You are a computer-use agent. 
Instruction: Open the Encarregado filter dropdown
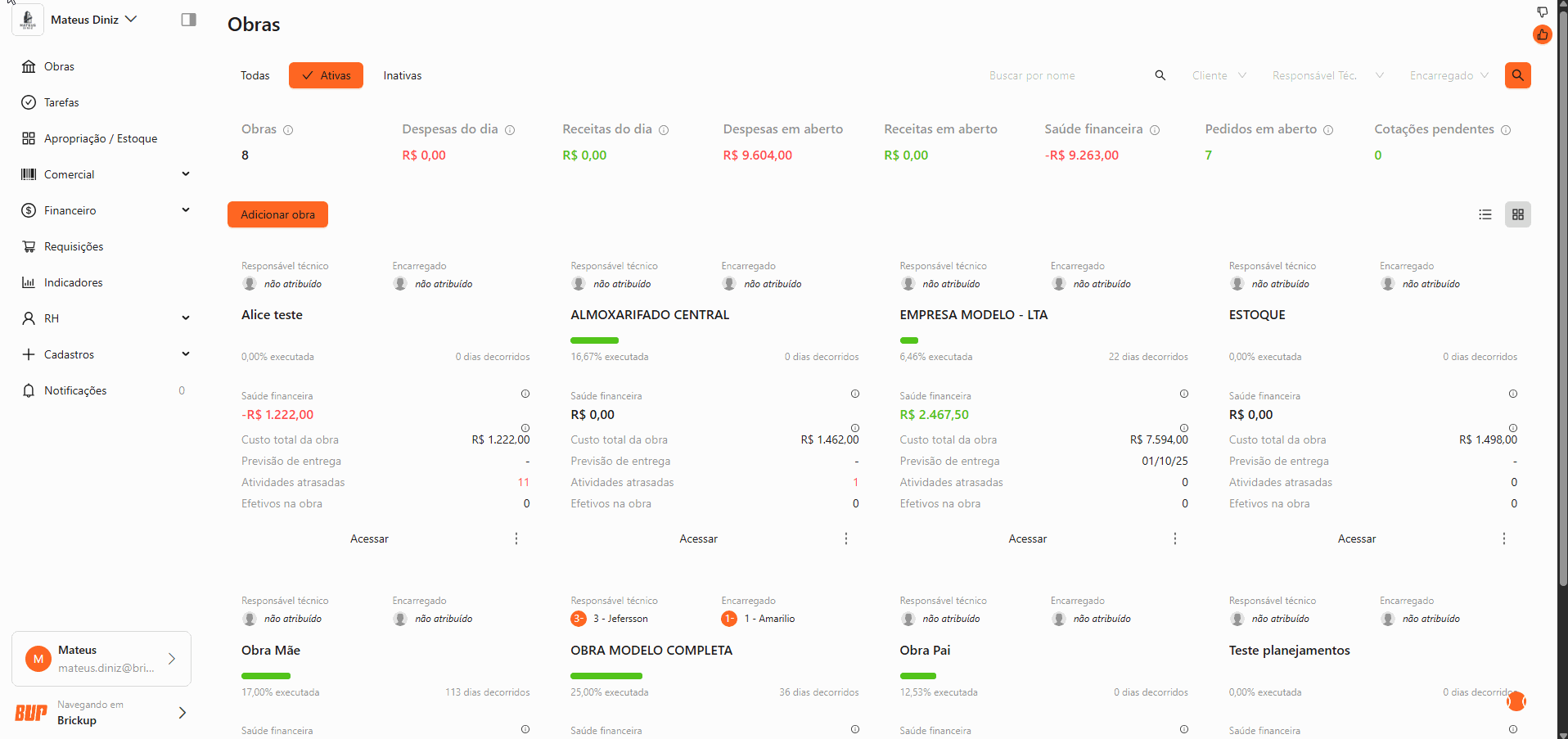[x=1449, y=75]
